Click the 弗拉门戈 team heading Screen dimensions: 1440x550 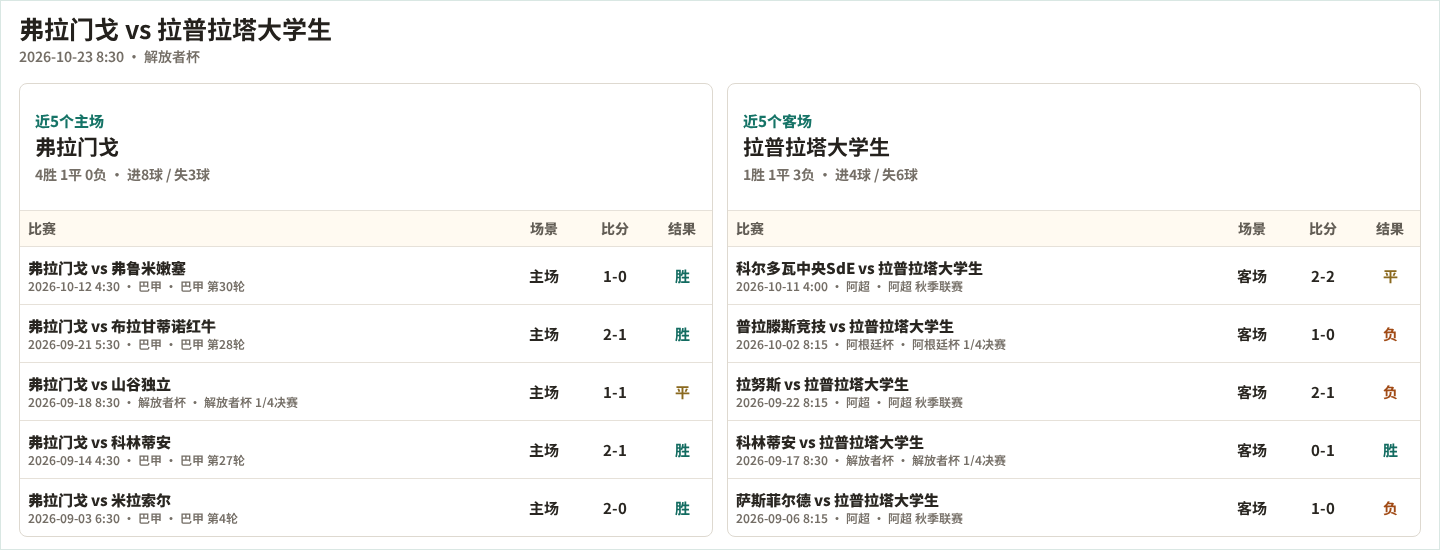pos(77,148)
